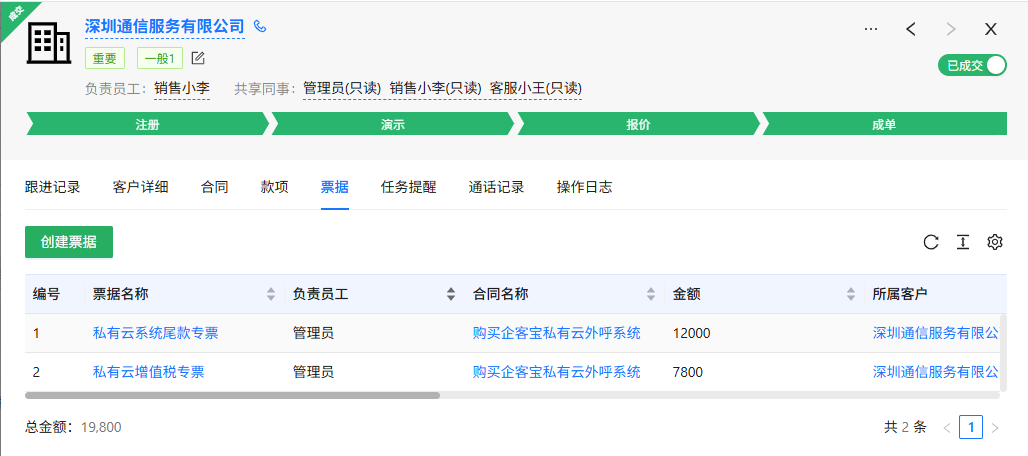Screen dimensions: 1028x456
Task: Click the edit tags pencil icon
Action: (198, 58)
